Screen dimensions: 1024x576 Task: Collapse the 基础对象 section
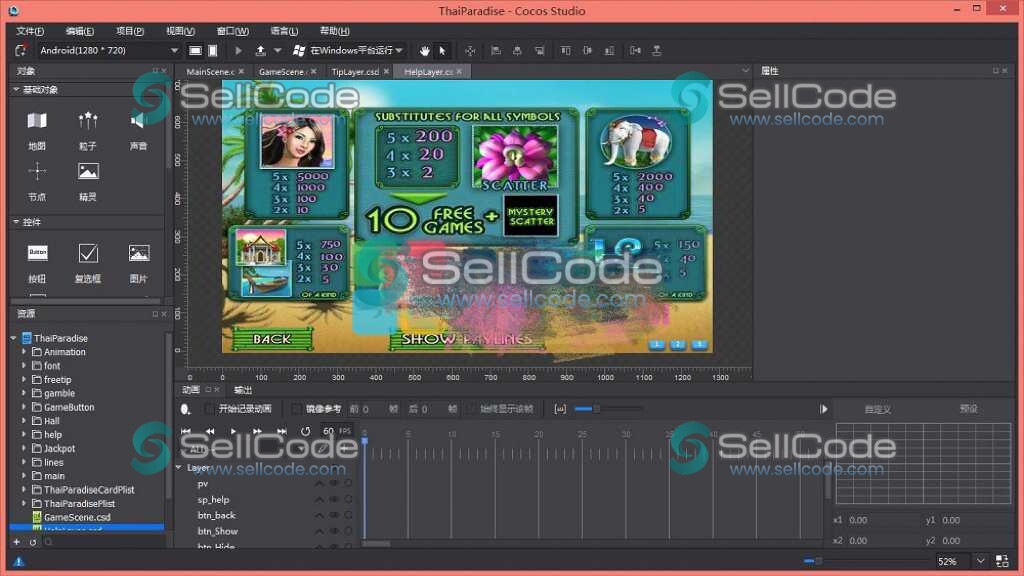16,90
